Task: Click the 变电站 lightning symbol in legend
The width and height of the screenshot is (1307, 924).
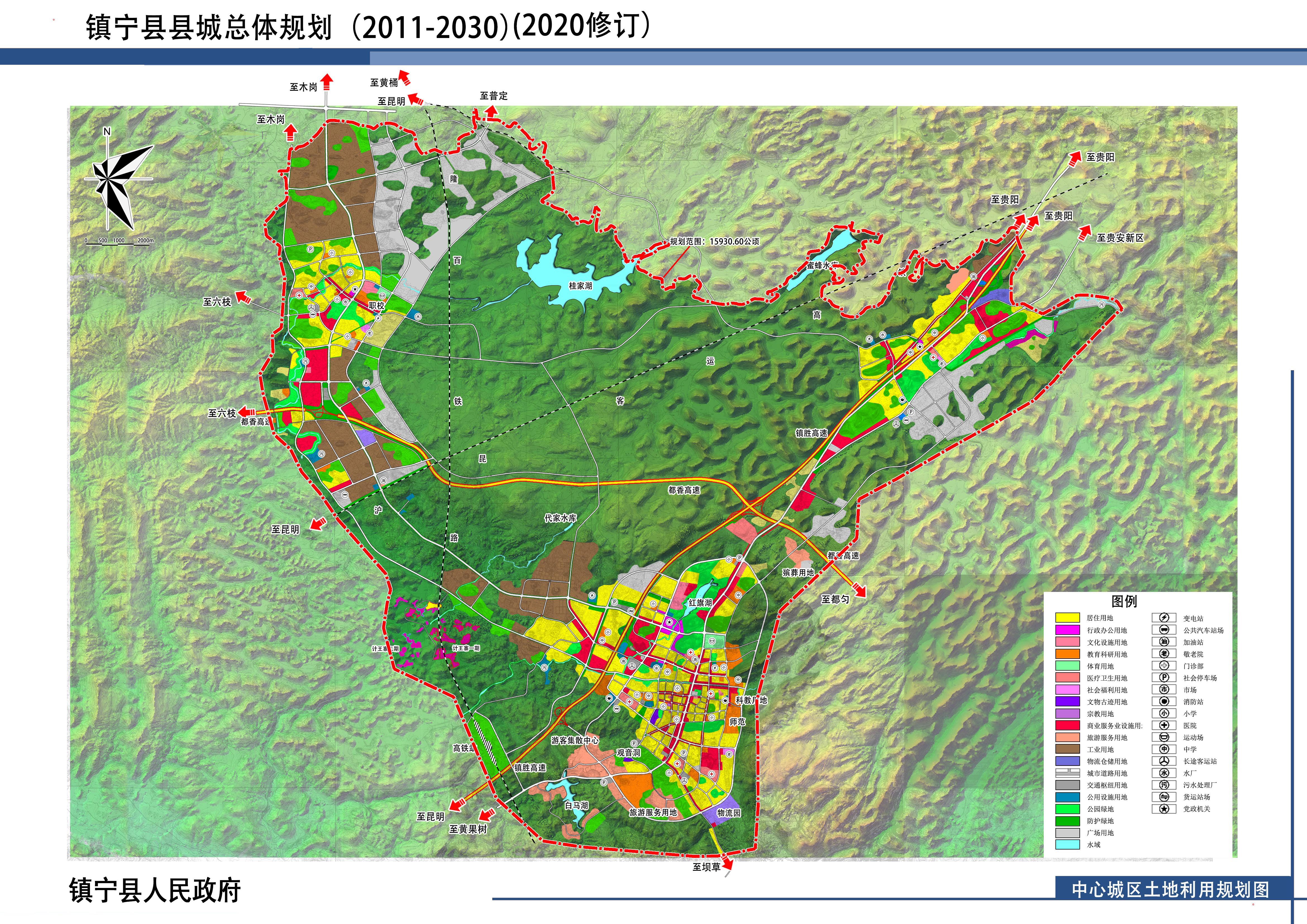Action: [1163, 618]
